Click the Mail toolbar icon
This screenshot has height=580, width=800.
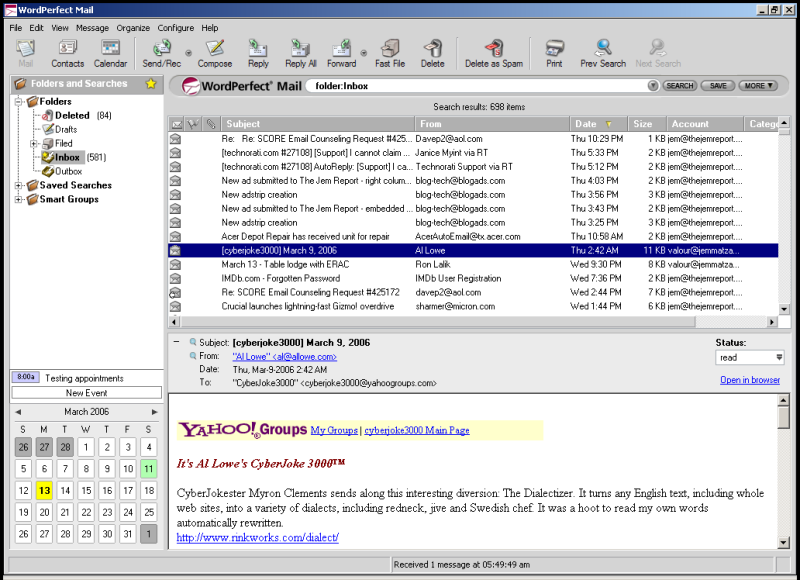click(x=26, y=53)
